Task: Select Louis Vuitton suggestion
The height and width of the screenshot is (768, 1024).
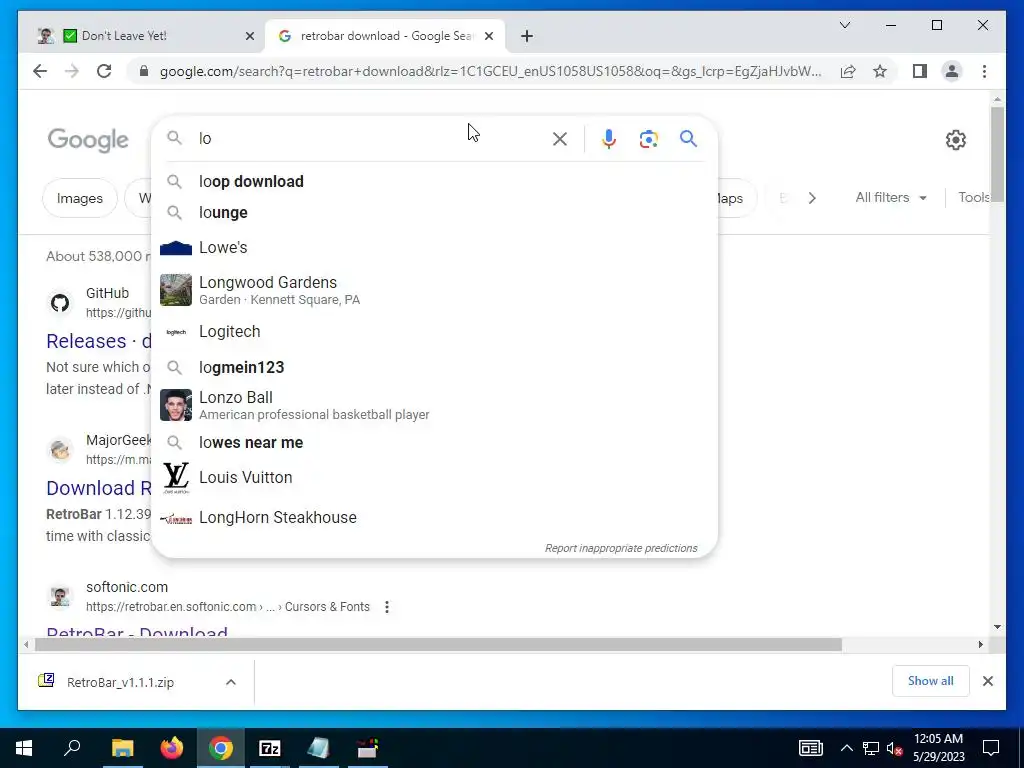Action: coord(434,477)
